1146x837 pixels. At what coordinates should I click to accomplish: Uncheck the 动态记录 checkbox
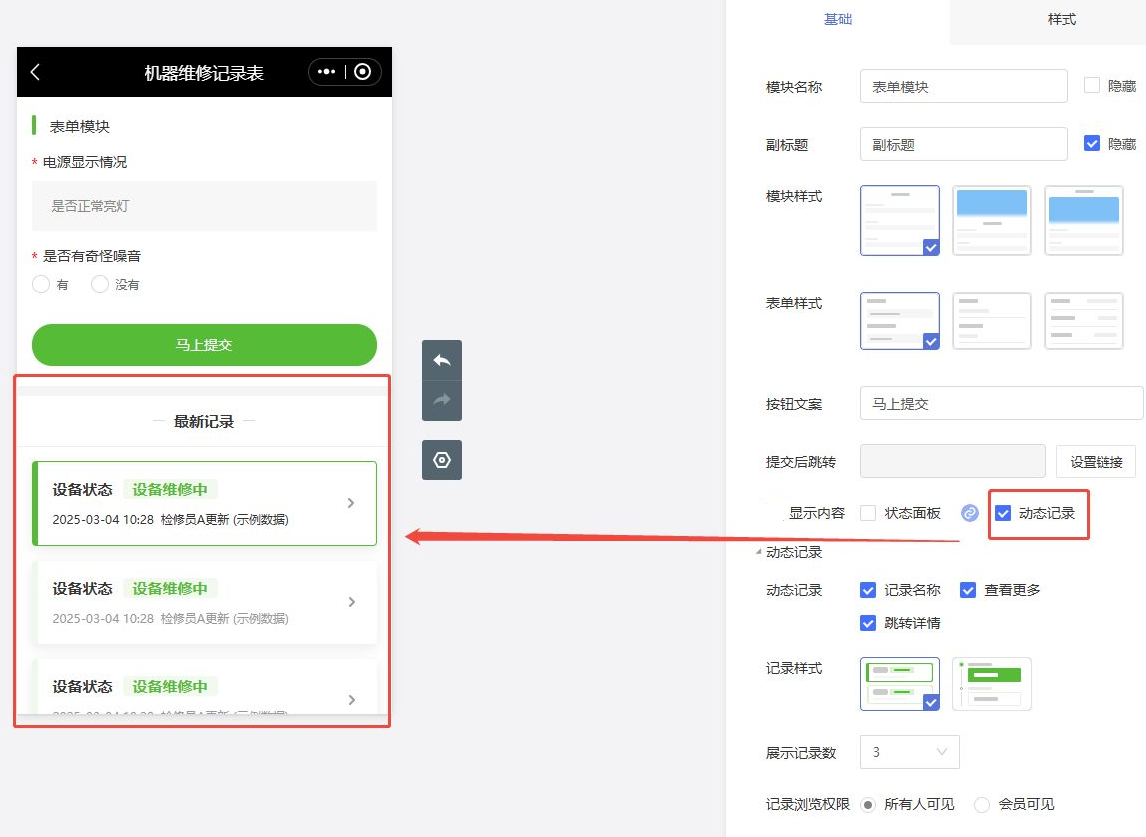(x=1003, y=513)
